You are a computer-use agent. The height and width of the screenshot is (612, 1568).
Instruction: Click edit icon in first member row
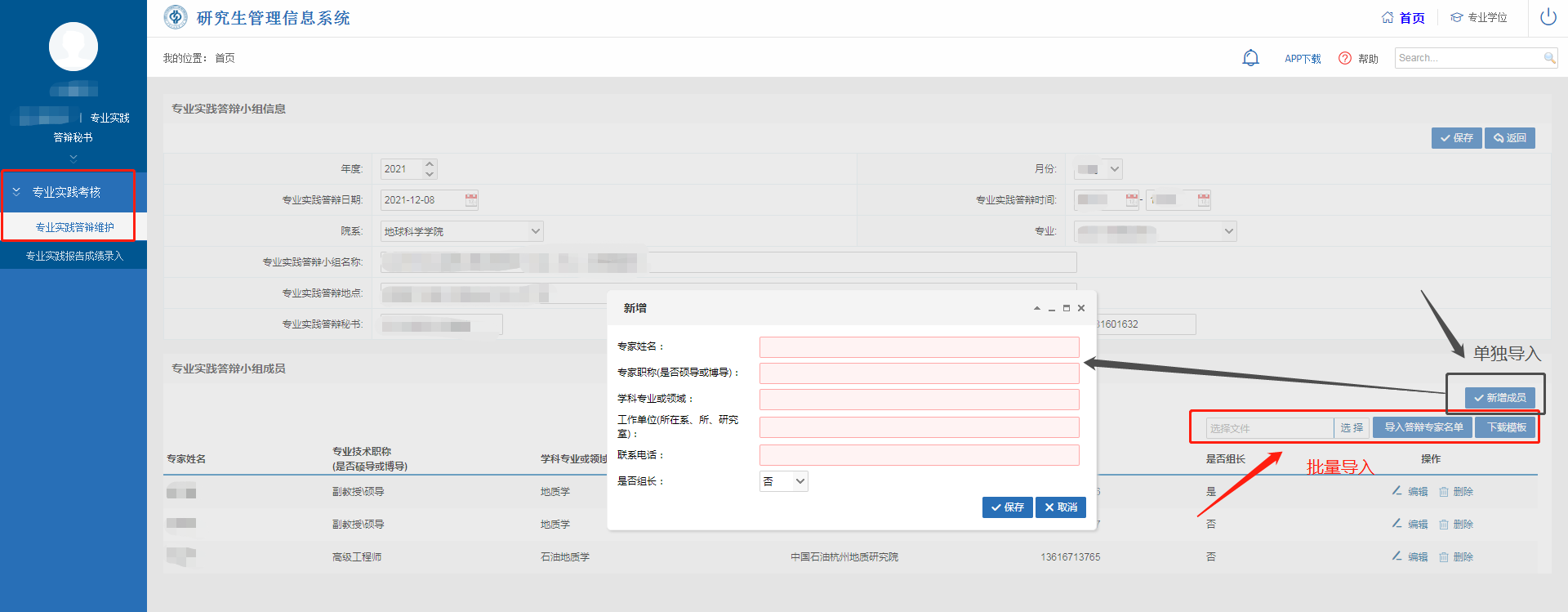[x=1397, y=491]
